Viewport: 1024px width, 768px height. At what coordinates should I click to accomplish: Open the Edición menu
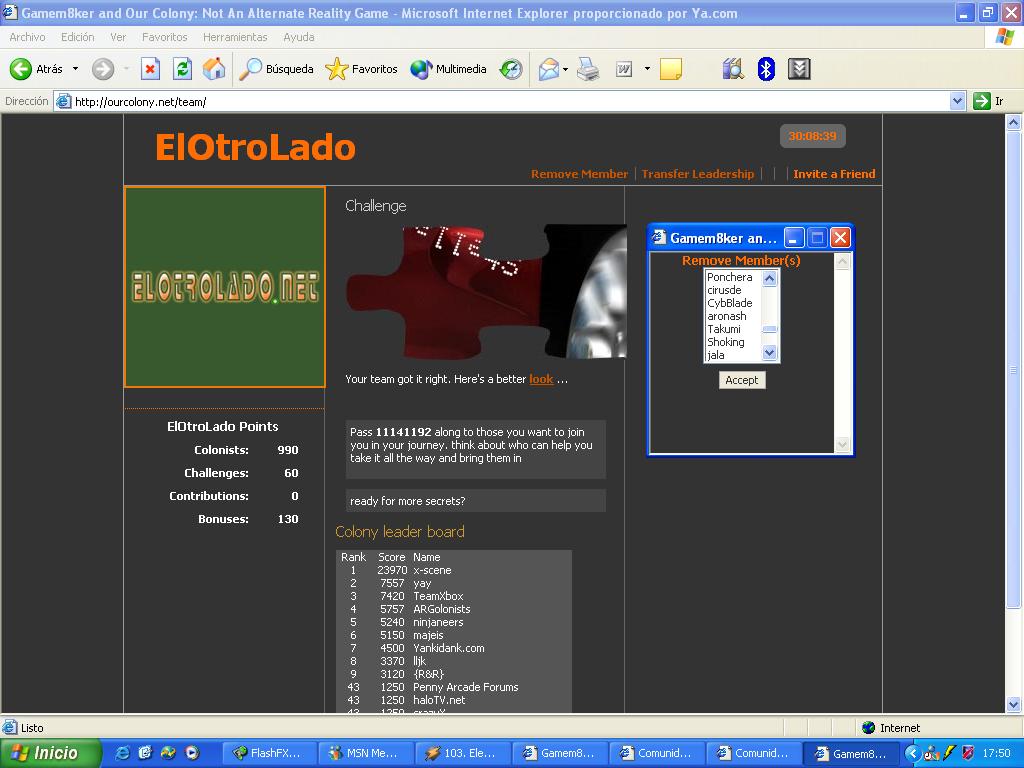pos(78,37)
